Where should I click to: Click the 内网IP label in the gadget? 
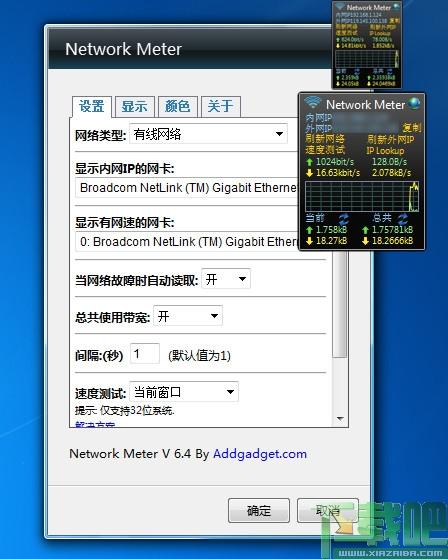pos(319,118)
